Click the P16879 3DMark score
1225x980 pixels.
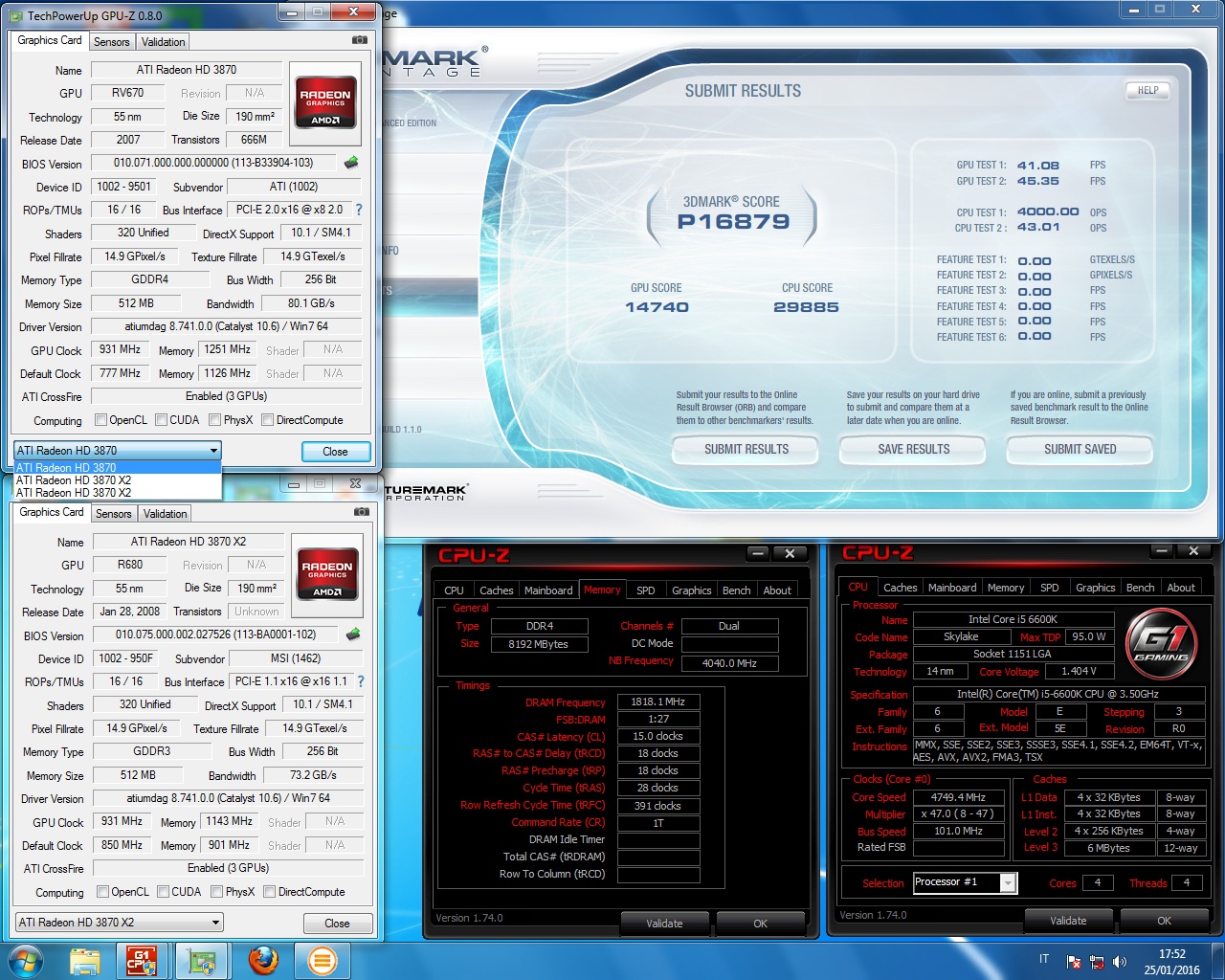733,222
